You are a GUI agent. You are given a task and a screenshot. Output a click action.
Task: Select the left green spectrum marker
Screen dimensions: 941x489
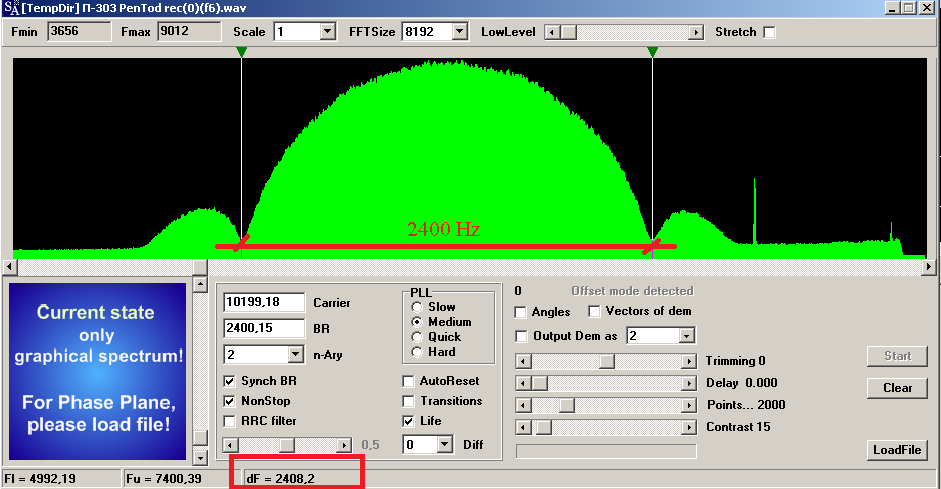click(x=241, y=52)
